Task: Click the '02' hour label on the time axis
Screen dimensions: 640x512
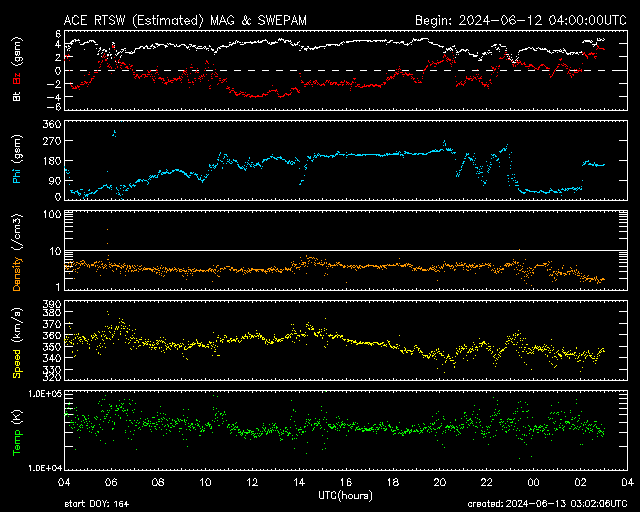Action: coord(580,483)
